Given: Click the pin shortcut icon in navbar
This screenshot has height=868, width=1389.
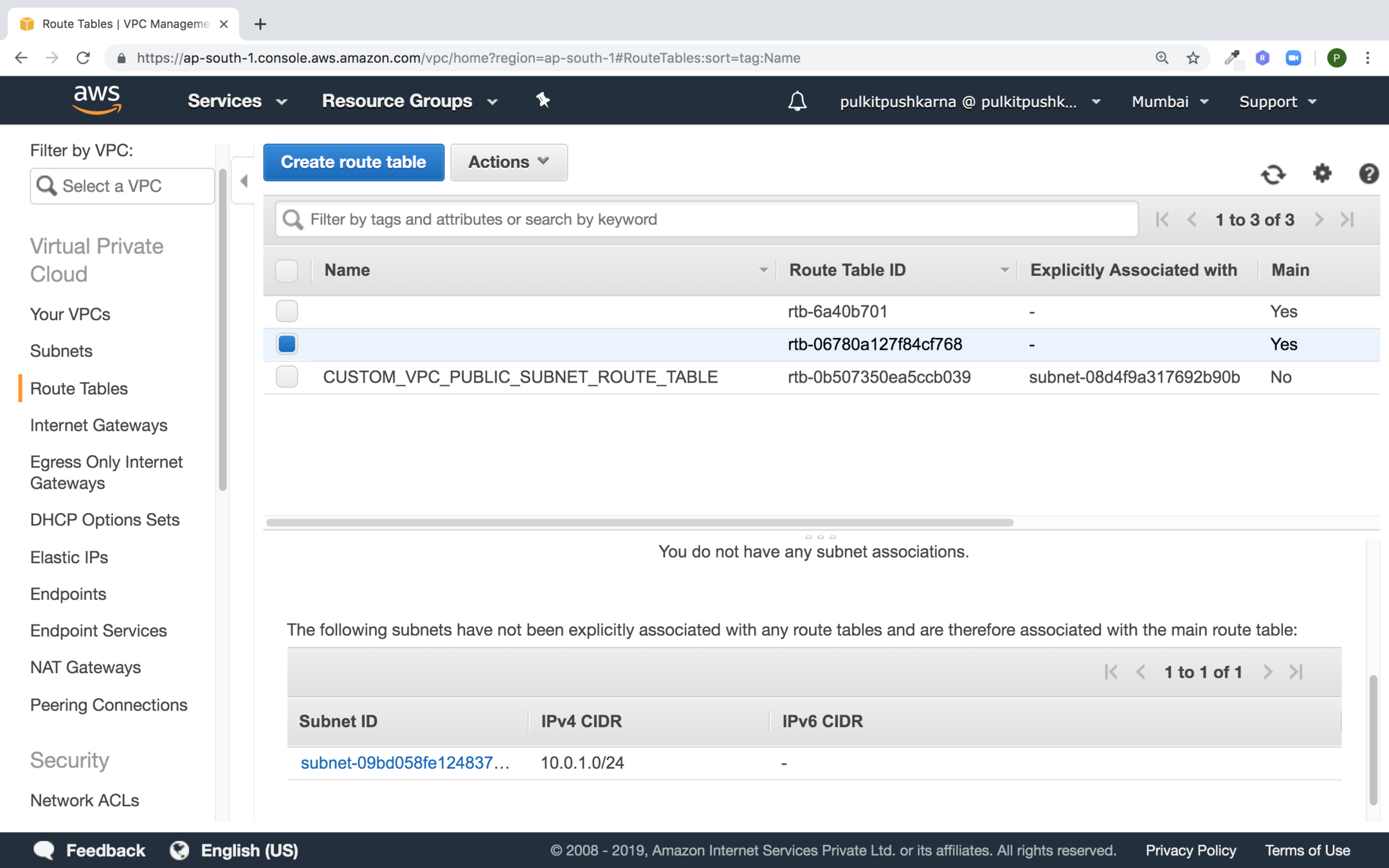Looking at the screenshot, I should tap(543, 100).
